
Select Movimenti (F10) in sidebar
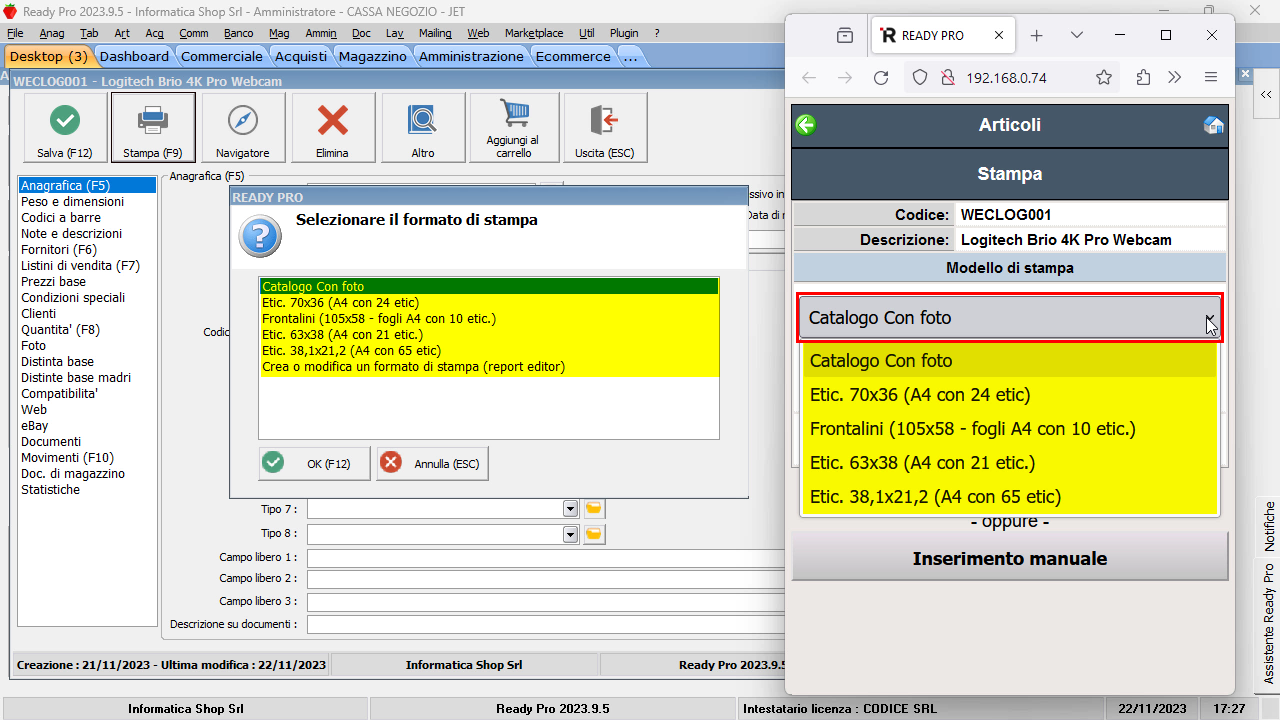tap(67, 458)
